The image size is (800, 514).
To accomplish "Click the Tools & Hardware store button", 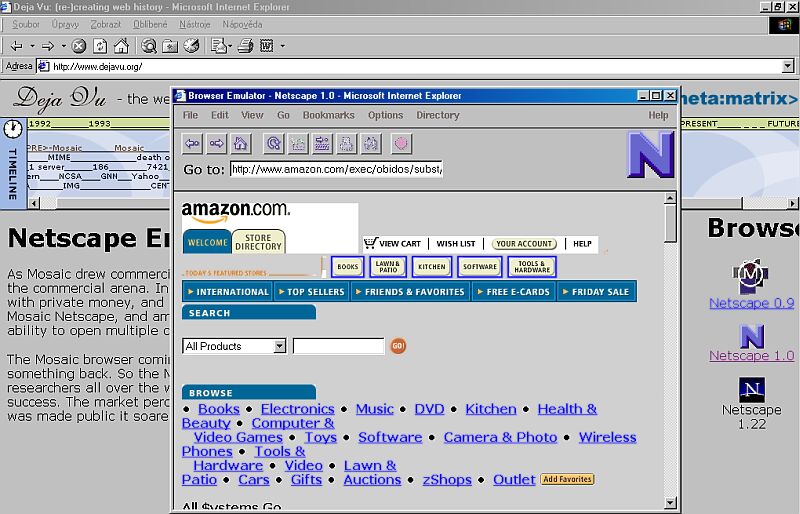I will (x=532, y=266).
